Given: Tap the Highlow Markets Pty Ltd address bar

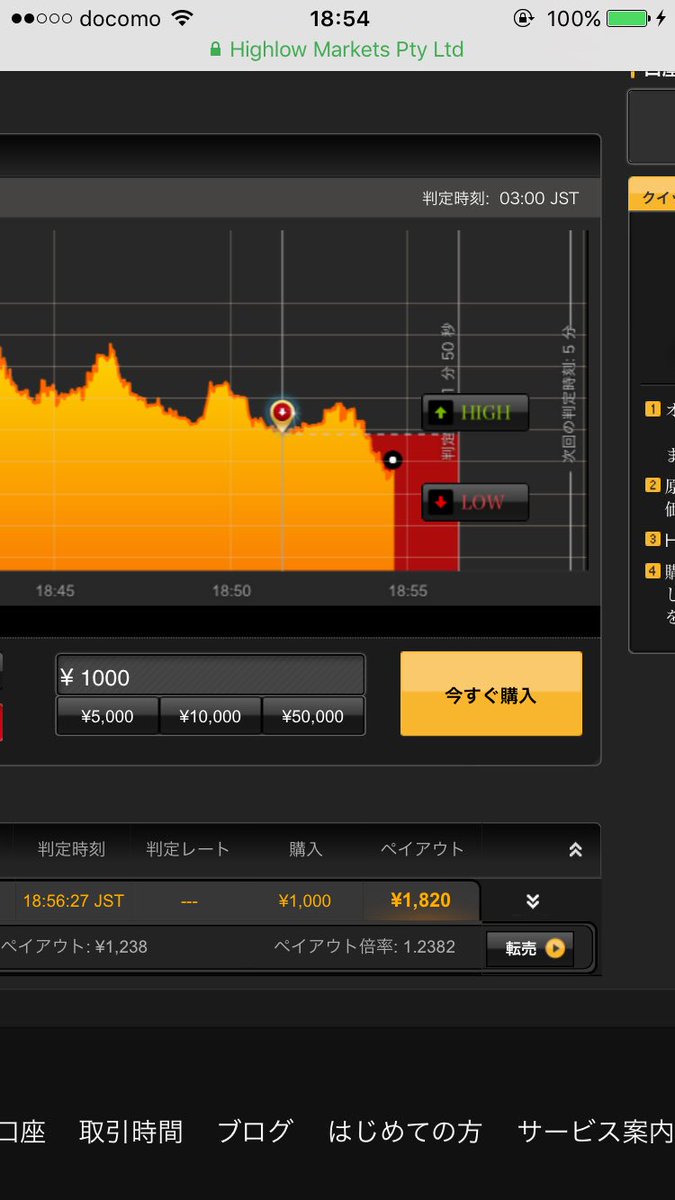Looking at the screenshot, I should 337,49.
